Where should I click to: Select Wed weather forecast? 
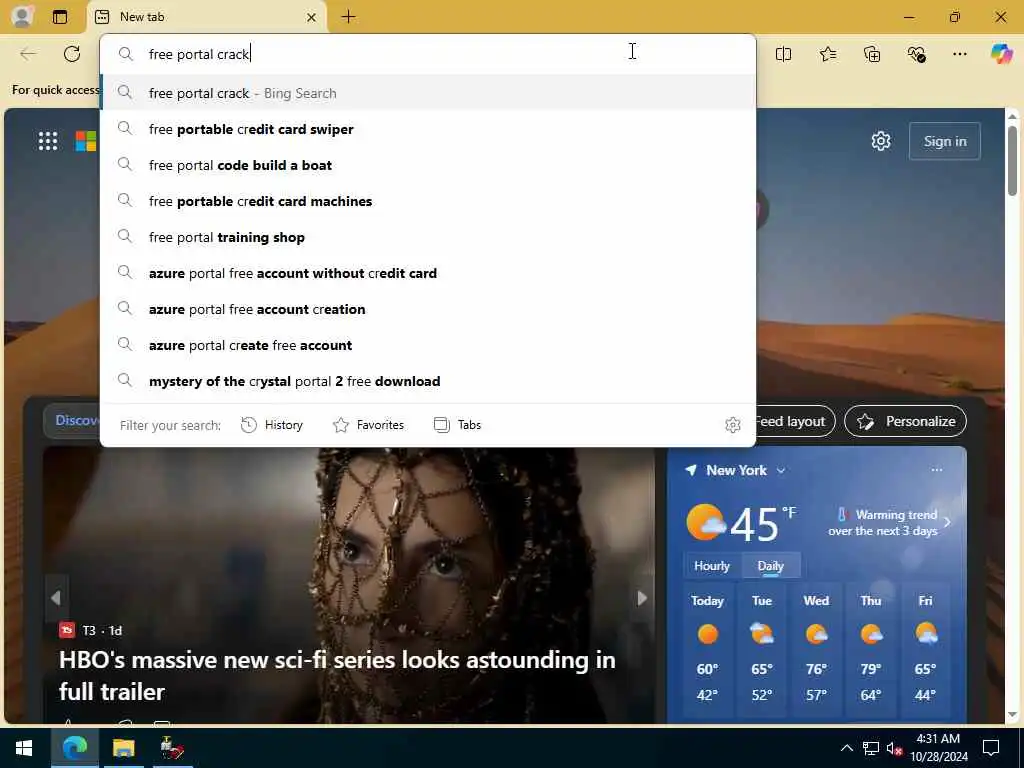(x=816, y=648)
